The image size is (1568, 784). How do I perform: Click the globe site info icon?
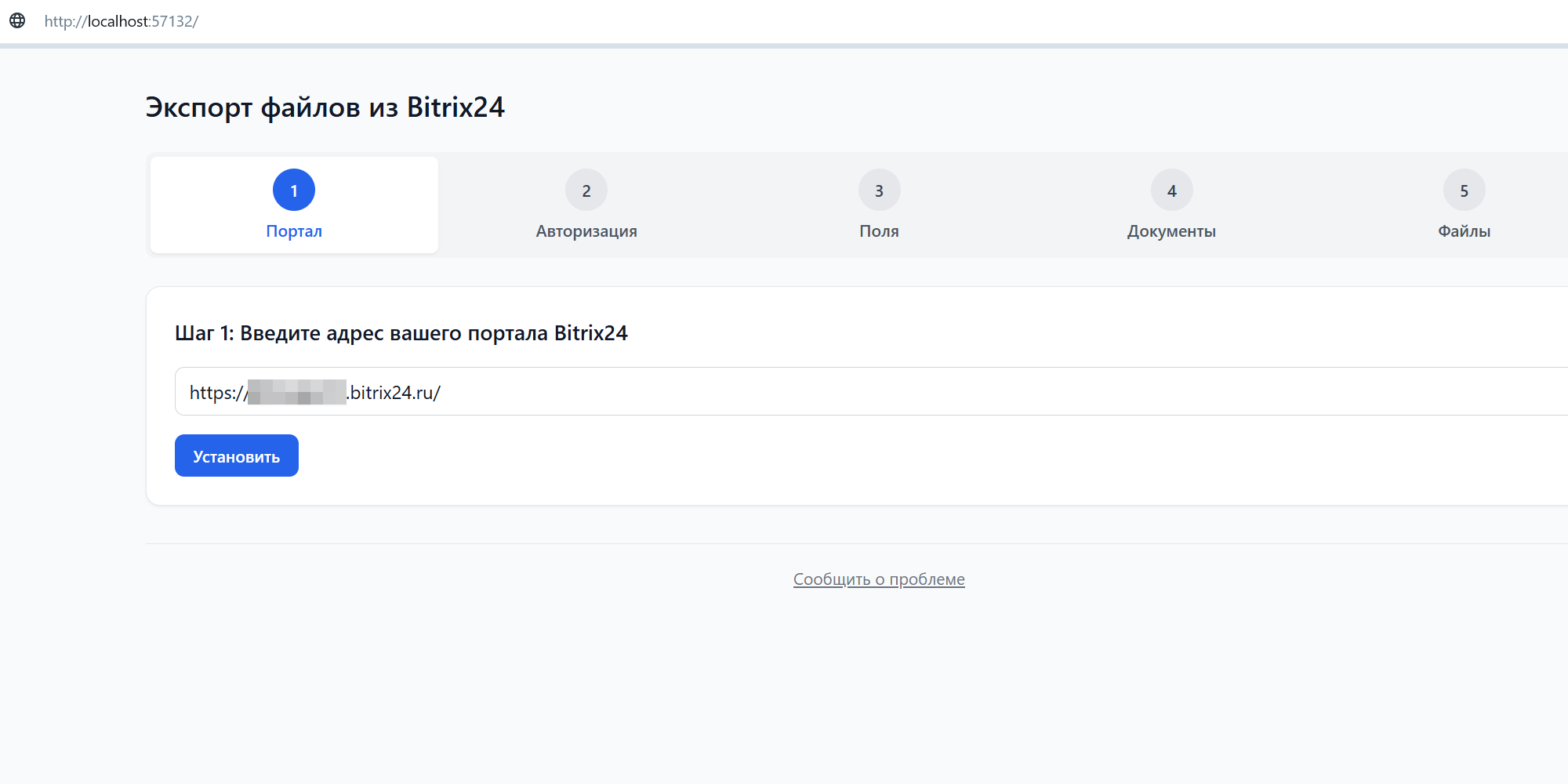pos(17,21)
